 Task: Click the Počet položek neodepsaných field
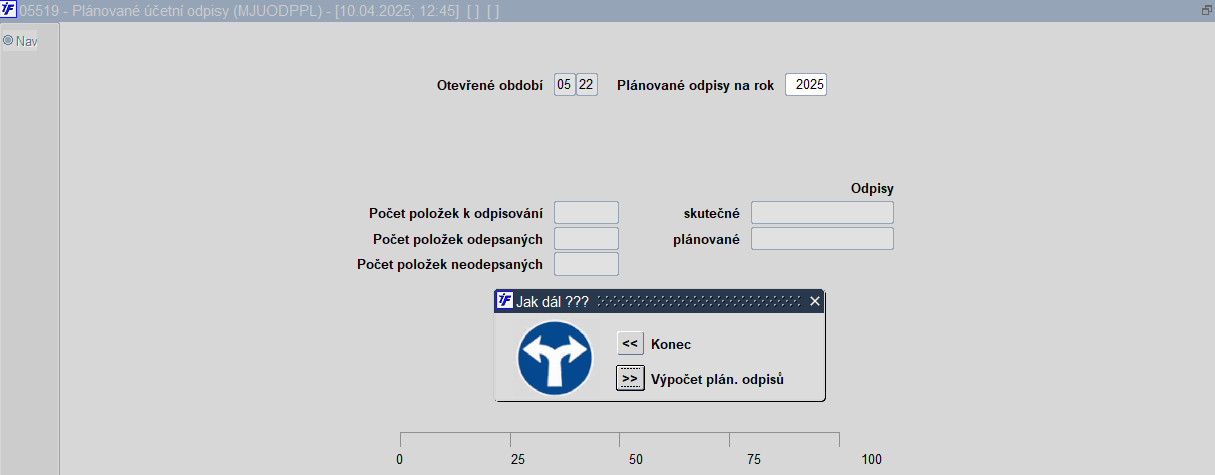coord(586,264)
